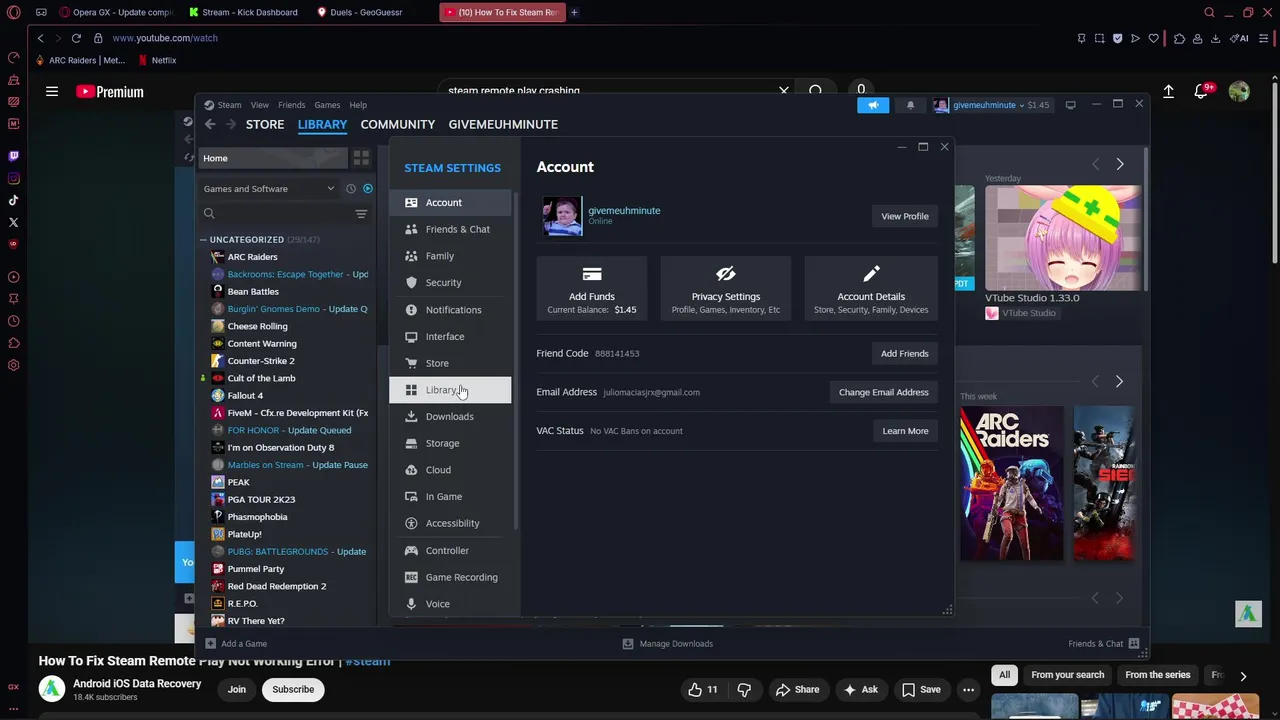
Task: Select Counter-Strike 2 in the game list
Action: [x=261, y=361]
